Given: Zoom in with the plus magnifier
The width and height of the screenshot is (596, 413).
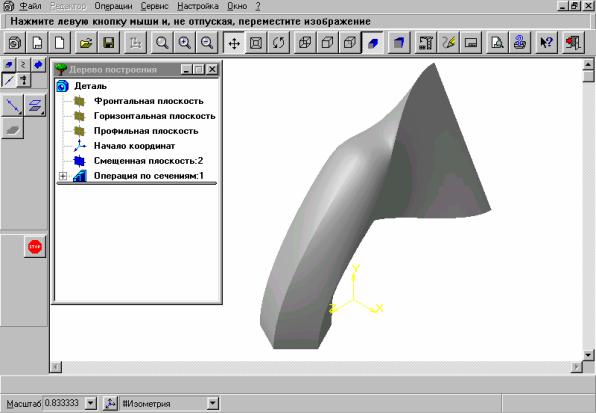Looking at the screenshot, I should click(184, 43).
